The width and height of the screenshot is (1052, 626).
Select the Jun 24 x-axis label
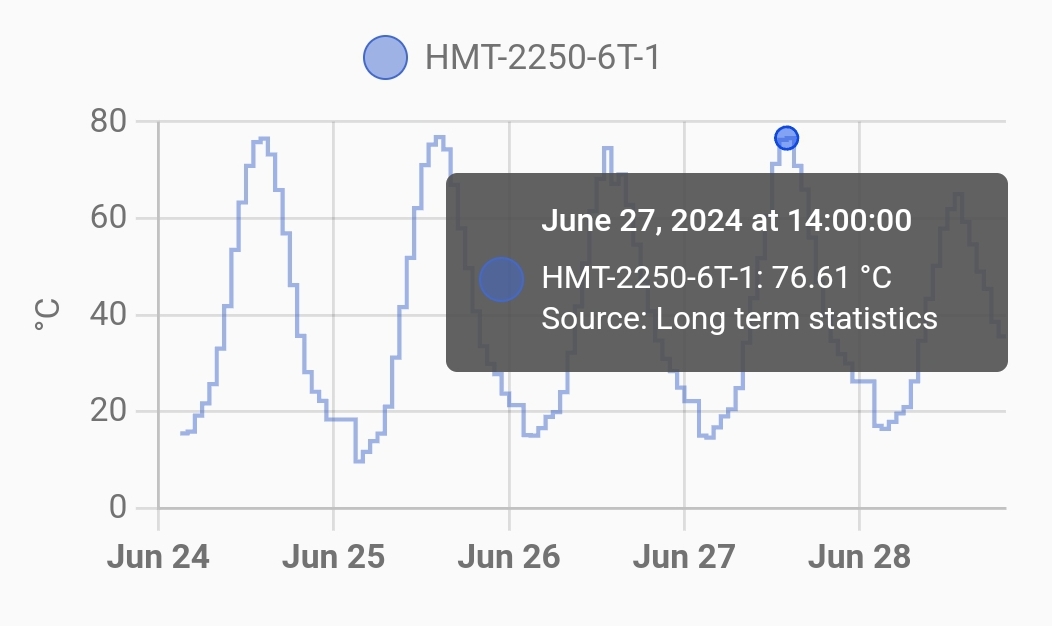point(158,557)
